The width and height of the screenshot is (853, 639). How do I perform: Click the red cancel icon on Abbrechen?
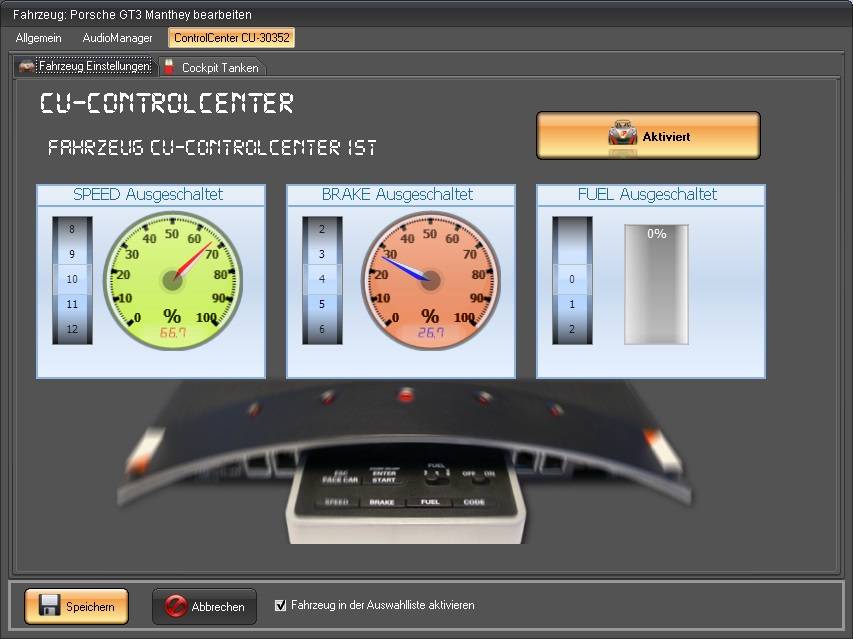[x=176, y=606]
